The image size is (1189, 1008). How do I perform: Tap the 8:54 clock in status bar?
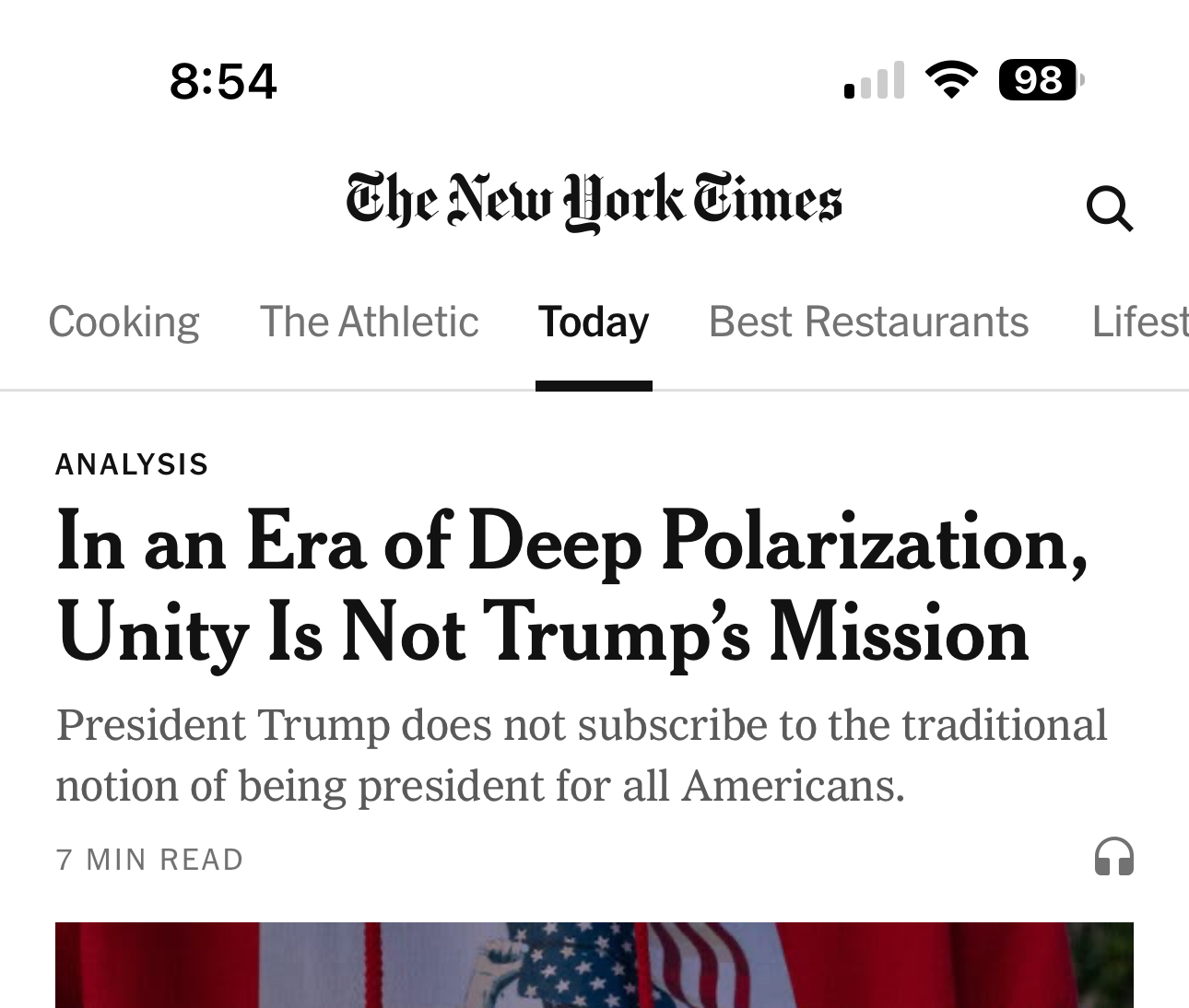(223, 81)
